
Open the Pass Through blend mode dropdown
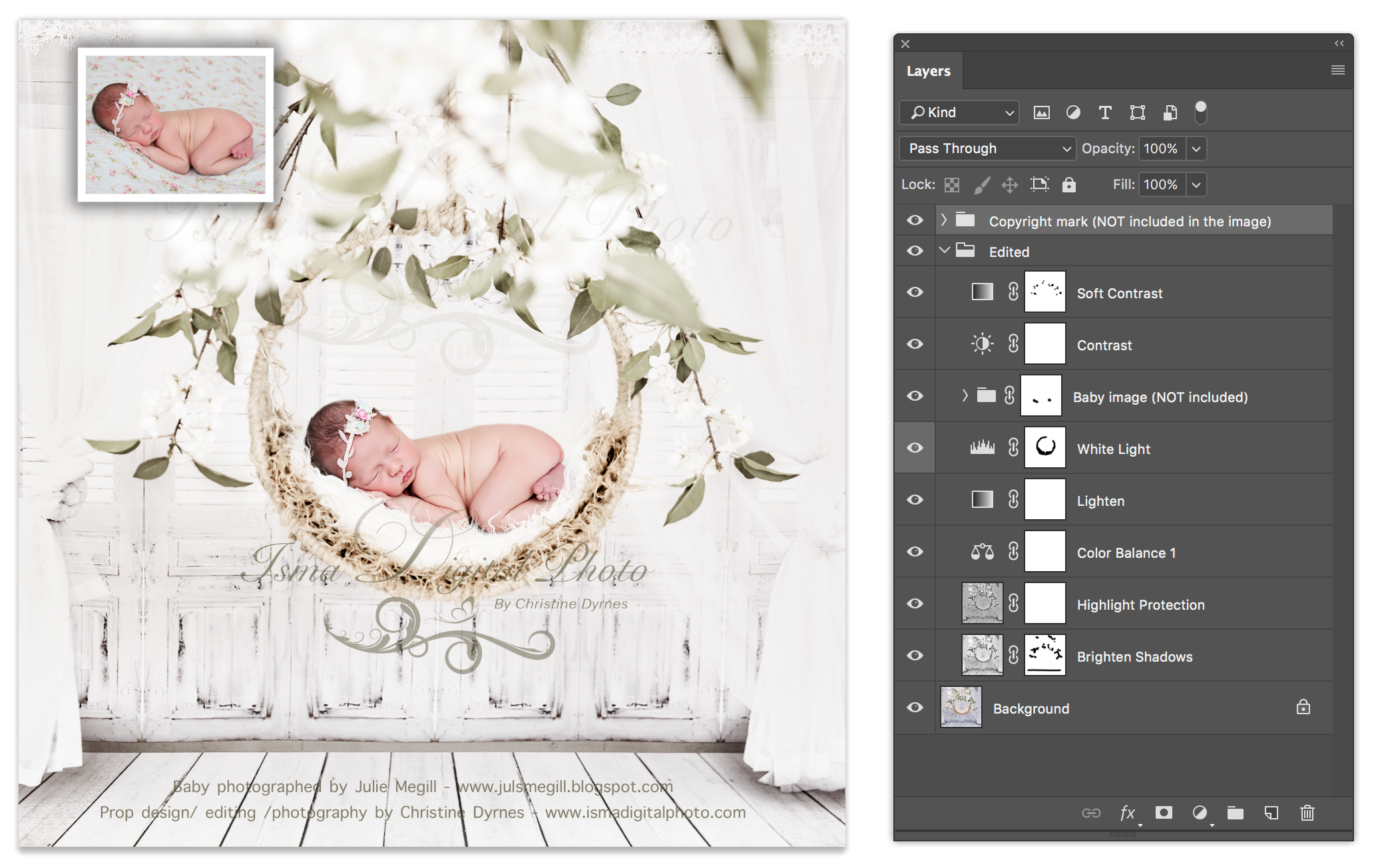pyautogui.click(x=987, y=148)
